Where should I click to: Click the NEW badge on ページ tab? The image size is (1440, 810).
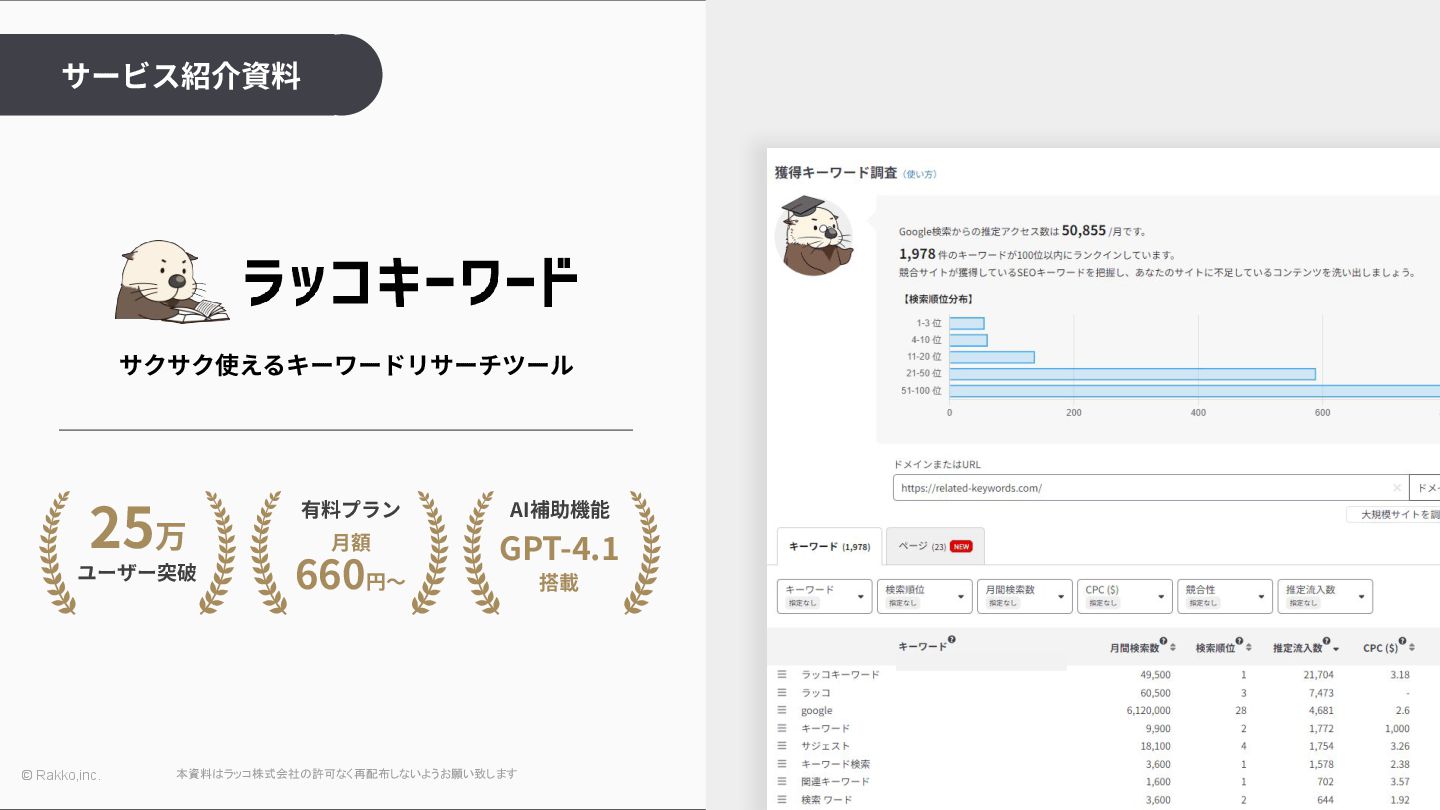(961, 547)
